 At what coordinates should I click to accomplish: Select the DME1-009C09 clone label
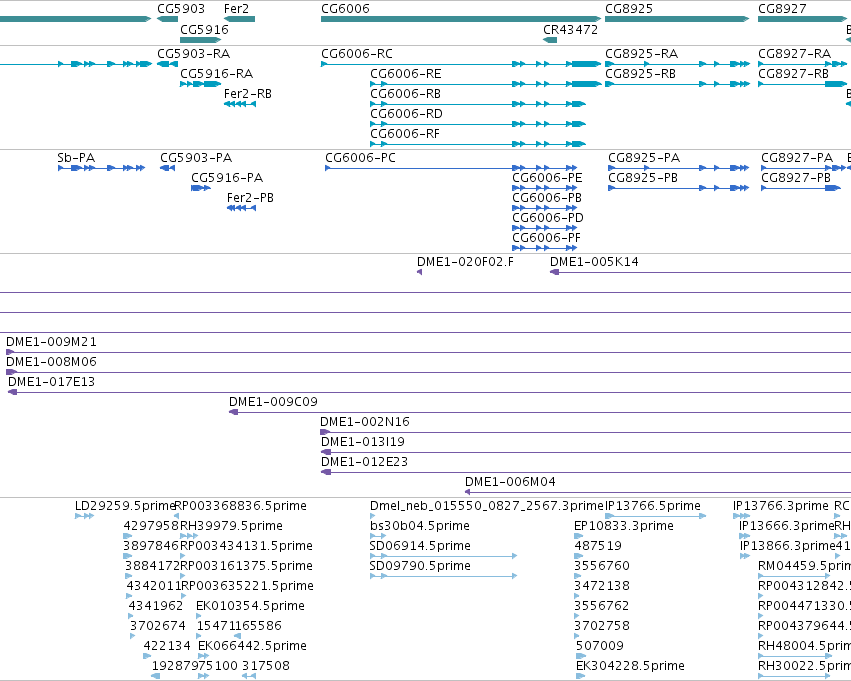pos(273,402)
